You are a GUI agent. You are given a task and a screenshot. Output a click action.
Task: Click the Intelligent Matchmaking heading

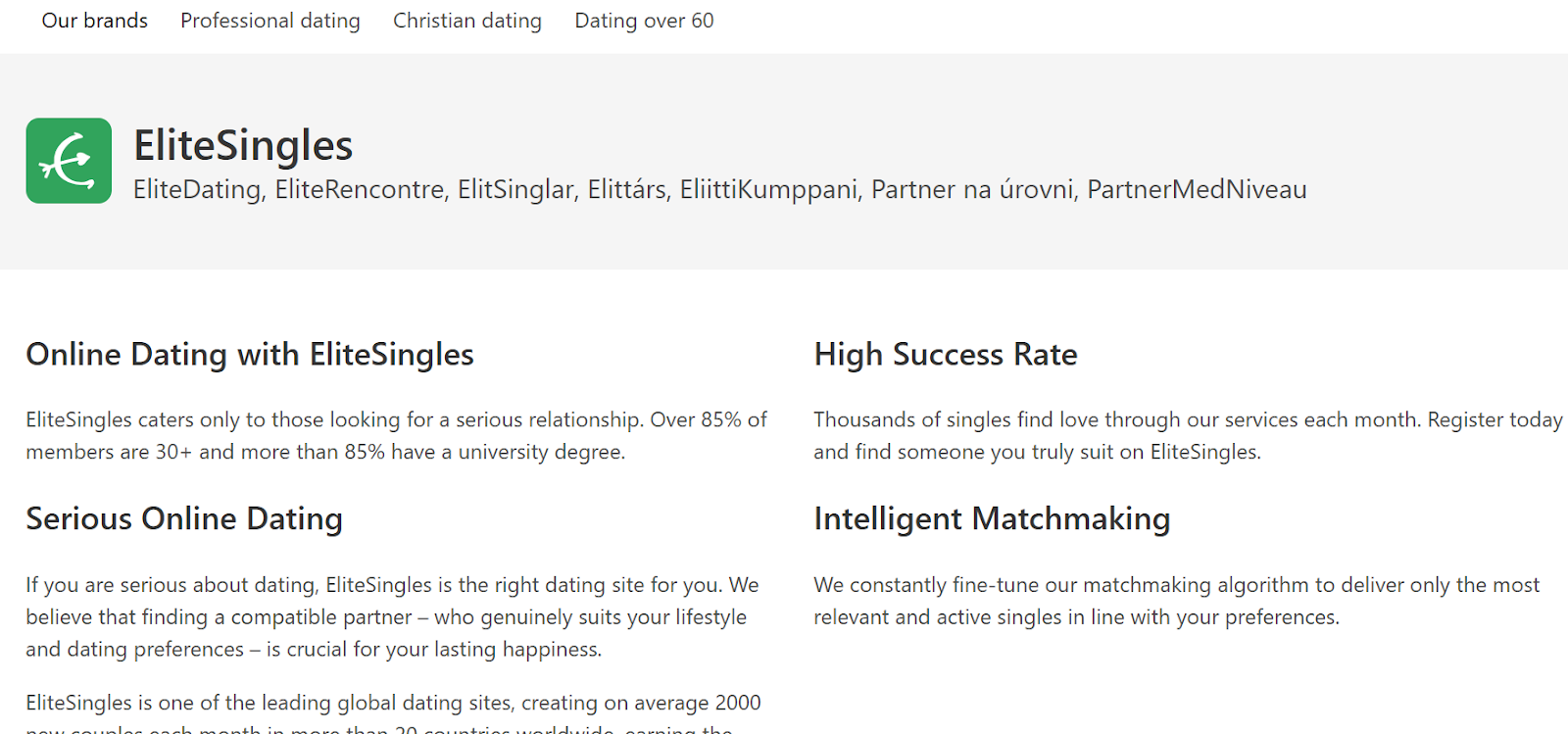[992, 518]
